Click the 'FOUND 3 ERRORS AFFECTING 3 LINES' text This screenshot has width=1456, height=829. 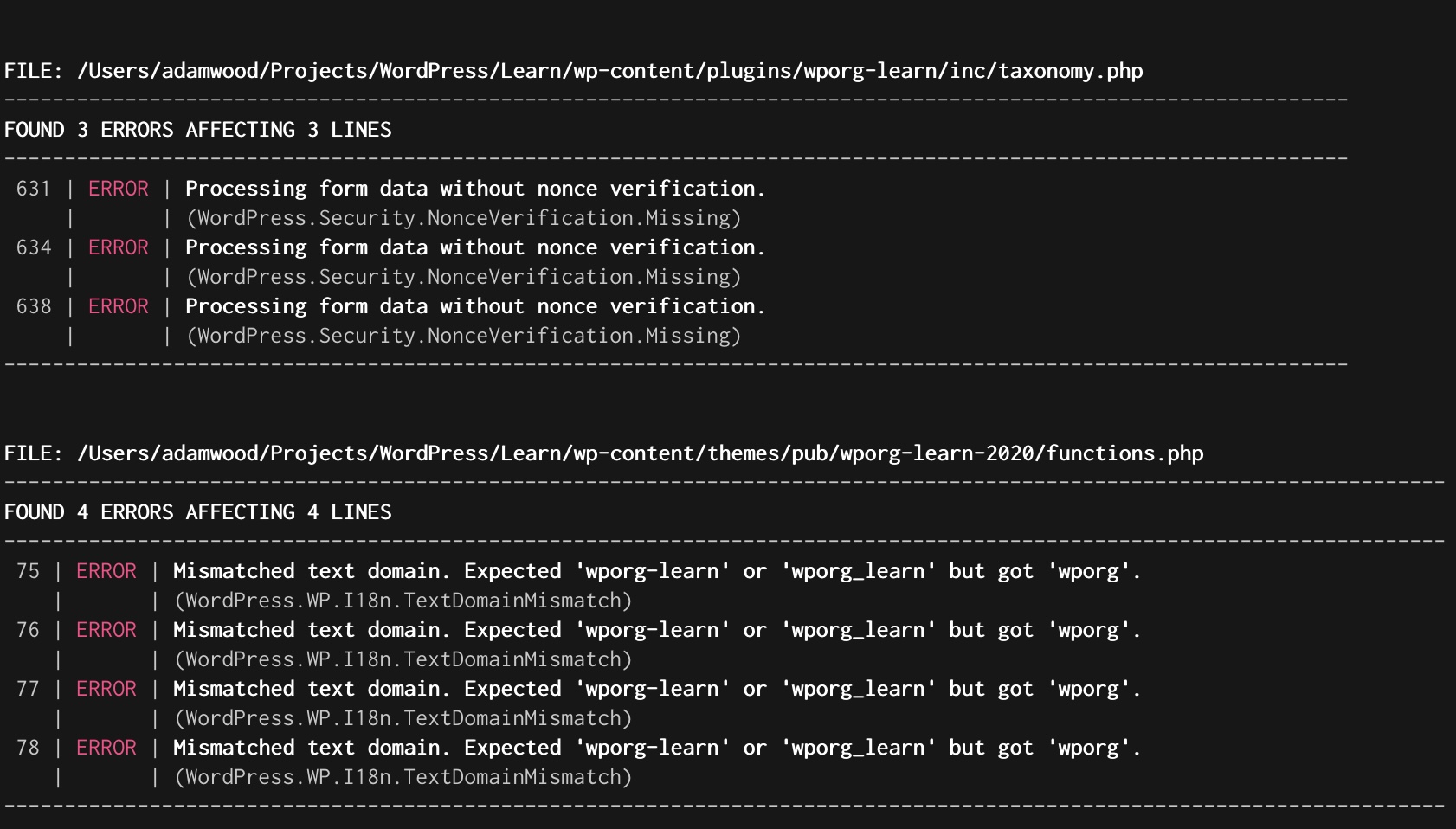click(x=197, y=130)
